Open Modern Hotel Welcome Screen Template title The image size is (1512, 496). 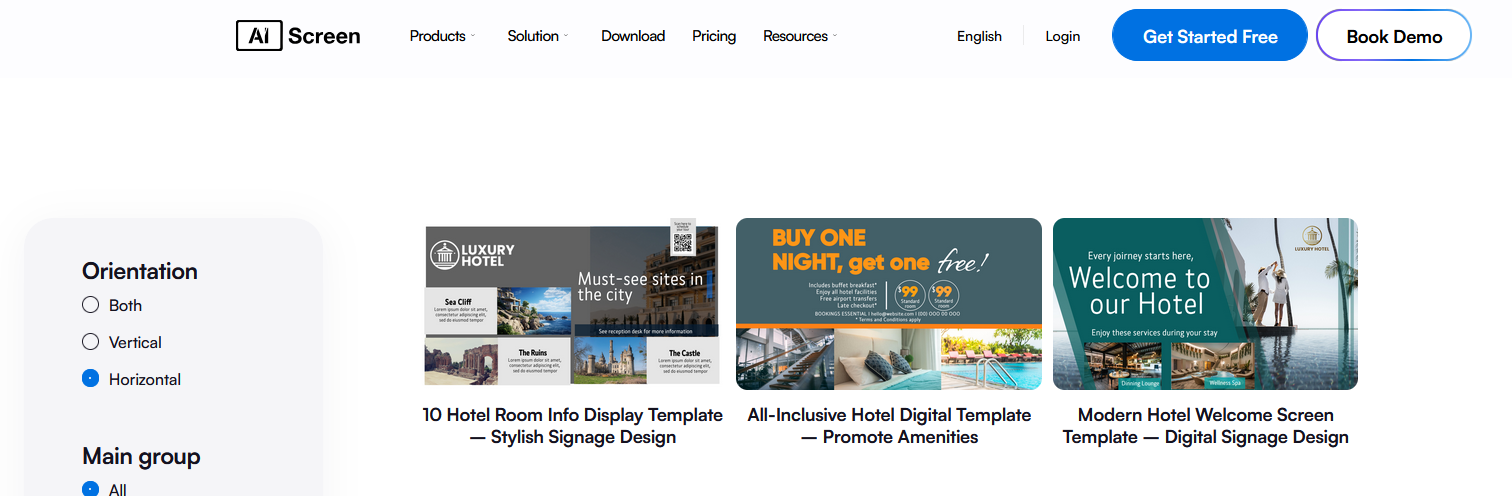[x=1206, y=426]
